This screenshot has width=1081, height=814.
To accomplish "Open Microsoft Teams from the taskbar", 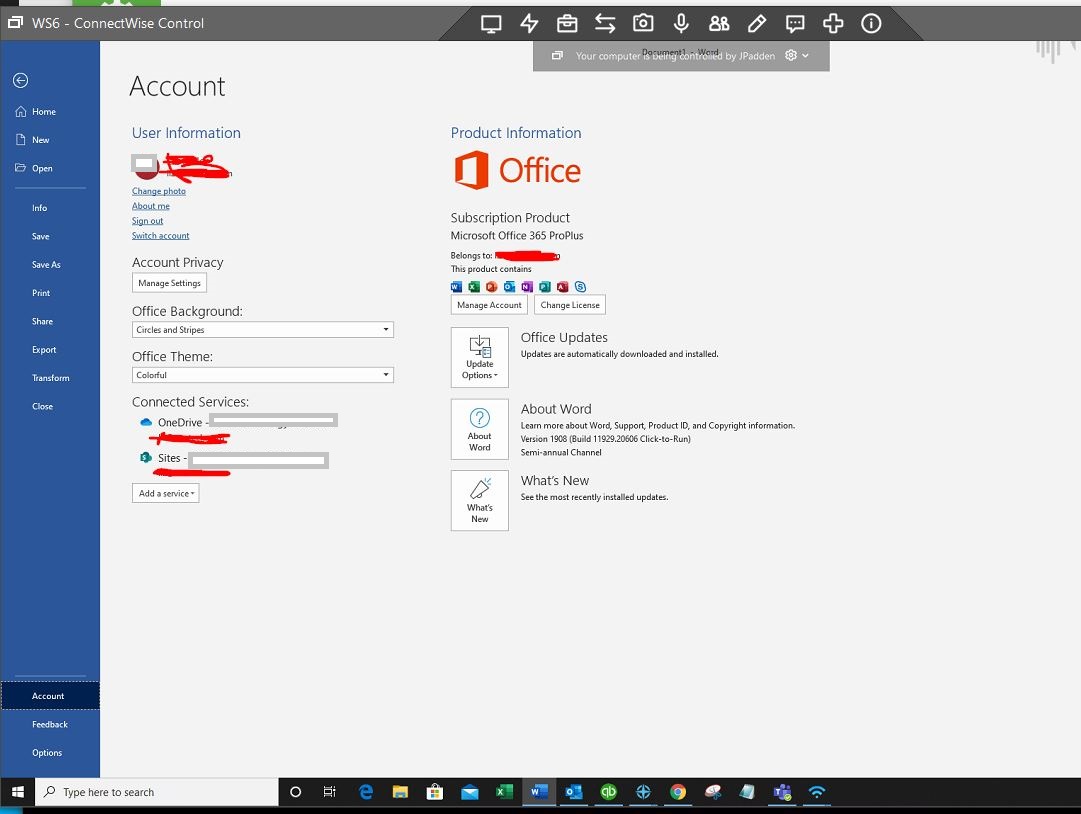I will point(782,792).
